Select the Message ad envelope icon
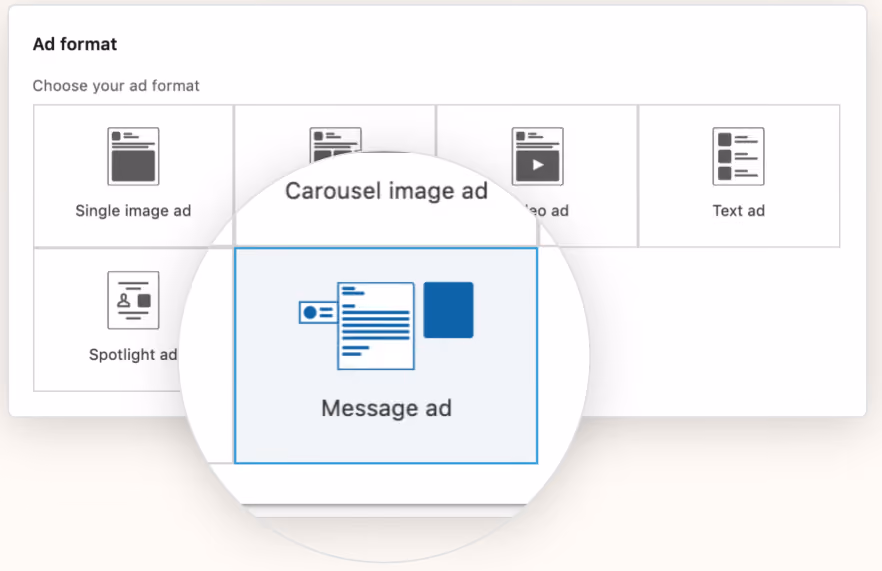The width and height of the screenshot is (882, 571). click(386, 326)
